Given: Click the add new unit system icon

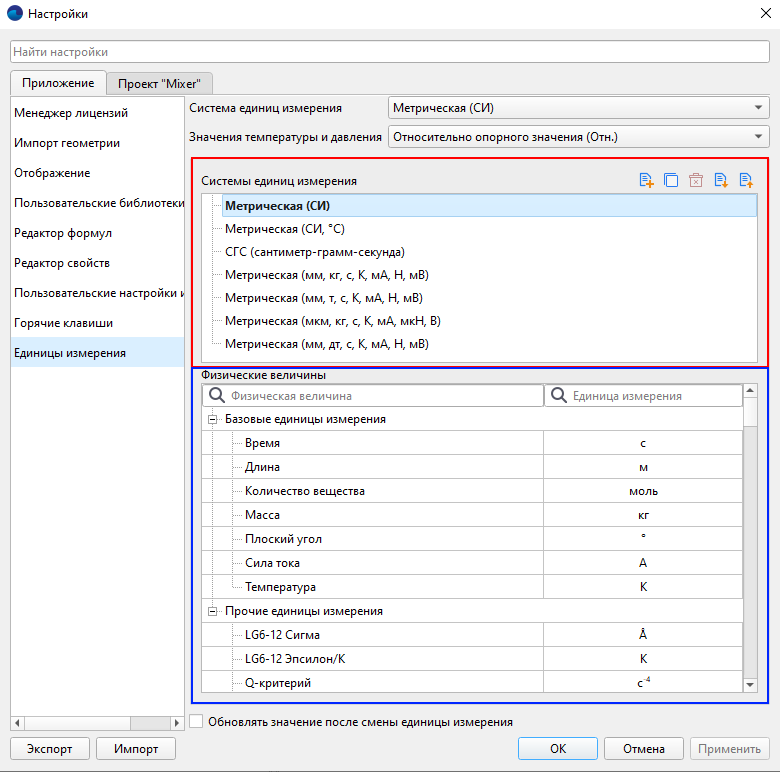Looking at the screenshot, I should click(x=646, y=181).
